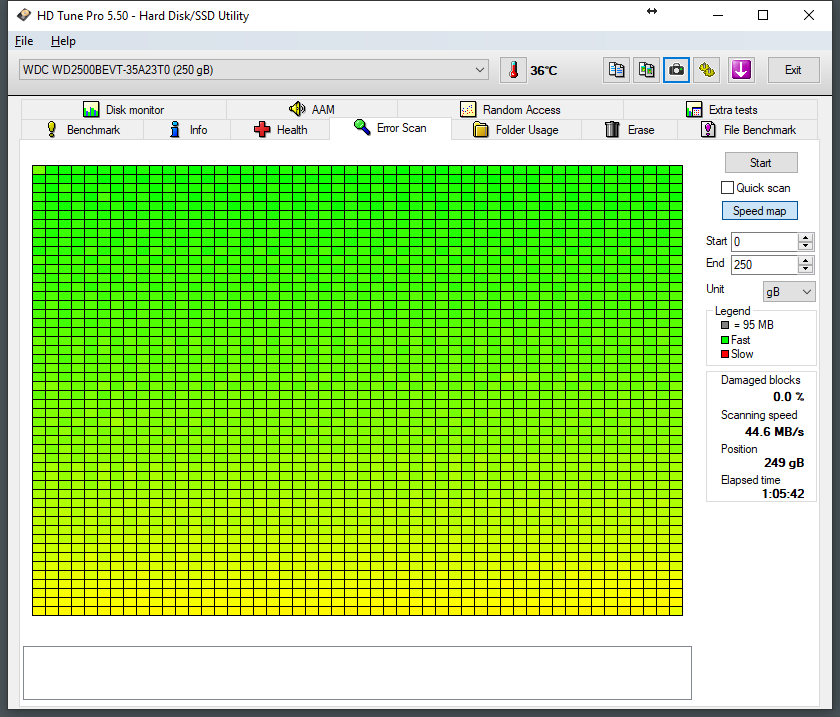
Task: Enable the Quick scan checkbox
Action: coord(728,188)
